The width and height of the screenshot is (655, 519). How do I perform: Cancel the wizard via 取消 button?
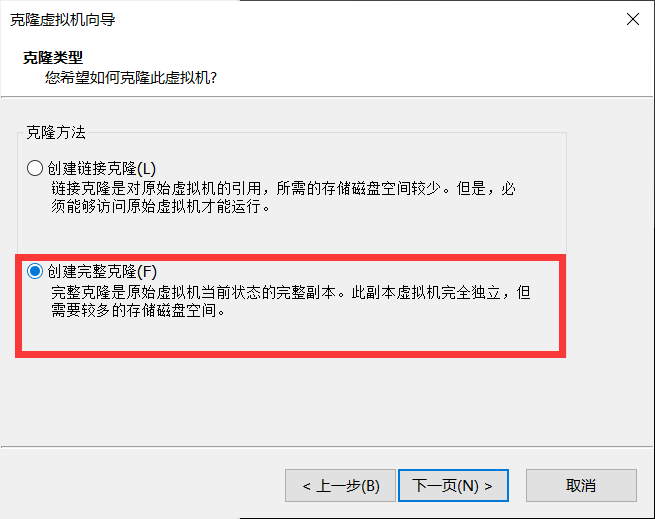(x=581, y=486)
